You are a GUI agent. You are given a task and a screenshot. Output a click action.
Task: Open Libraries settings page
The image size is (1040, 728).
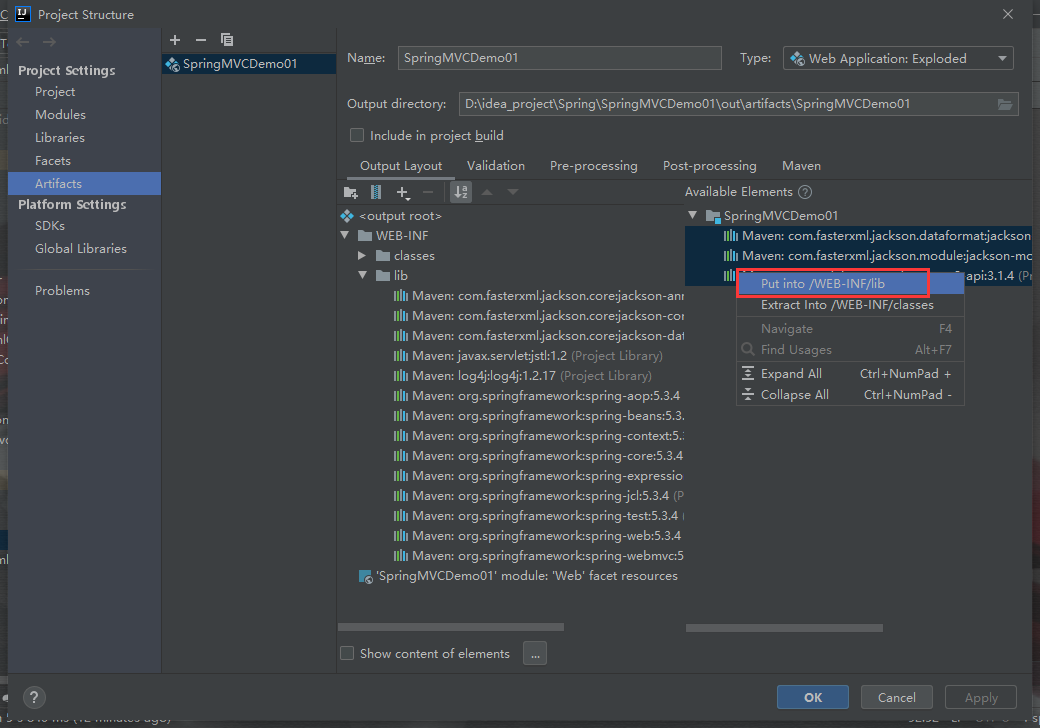tap(60, 138)
